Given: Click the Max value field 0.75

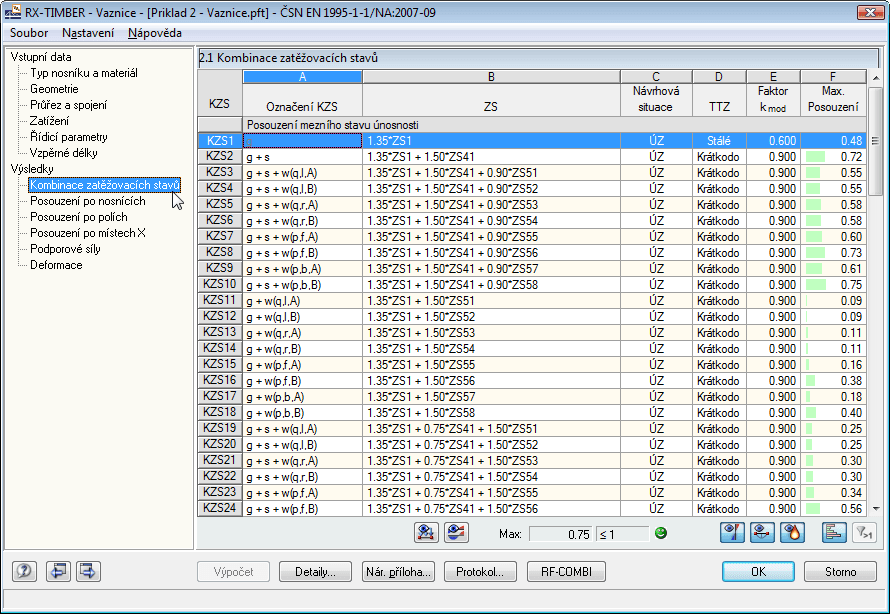Looking at the screenshot, I should click(561, 534).
